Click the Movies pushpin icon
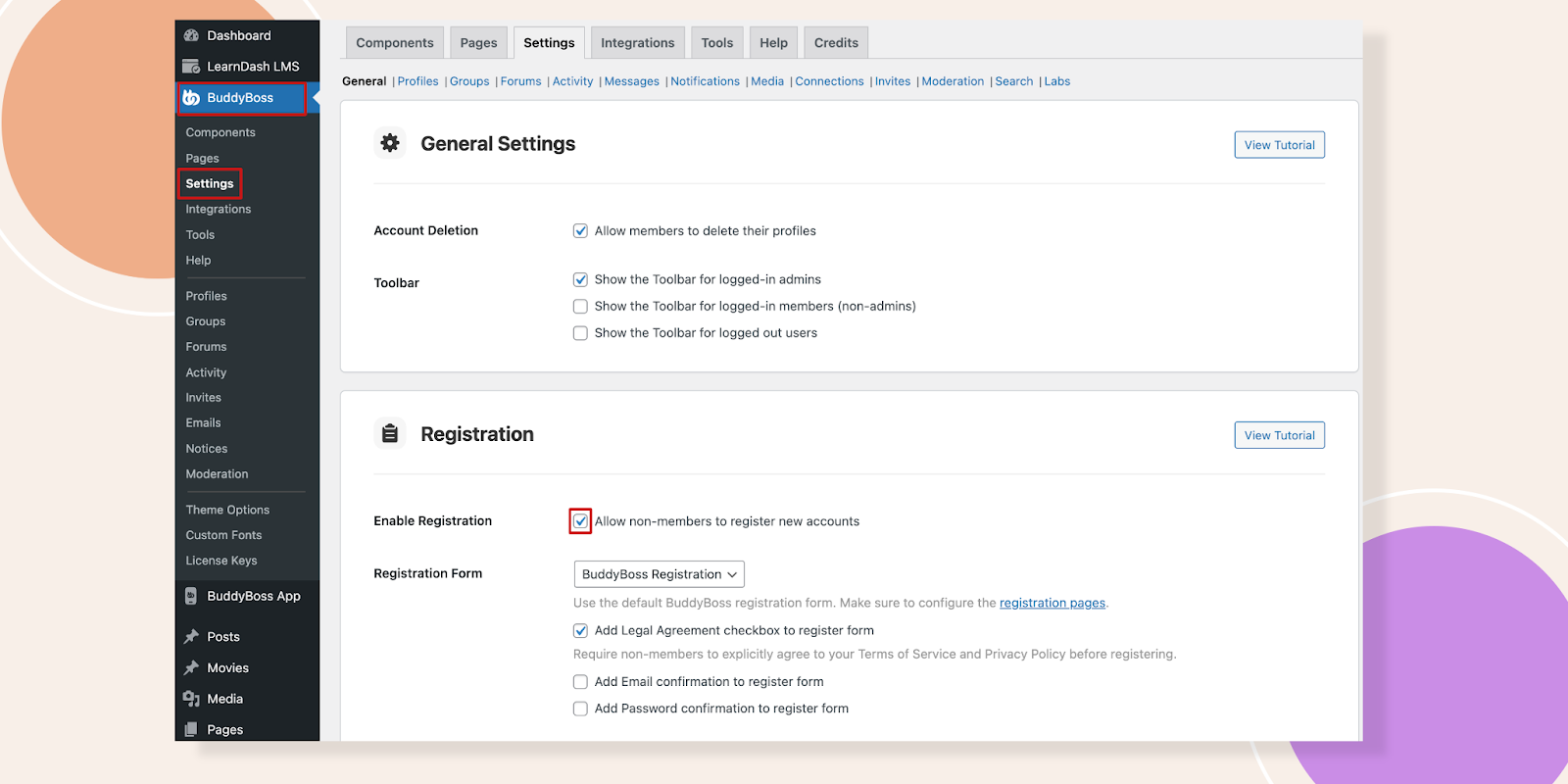Image resolution: width=1568 pixels, height=784 pixels. [x=191, y=668]
